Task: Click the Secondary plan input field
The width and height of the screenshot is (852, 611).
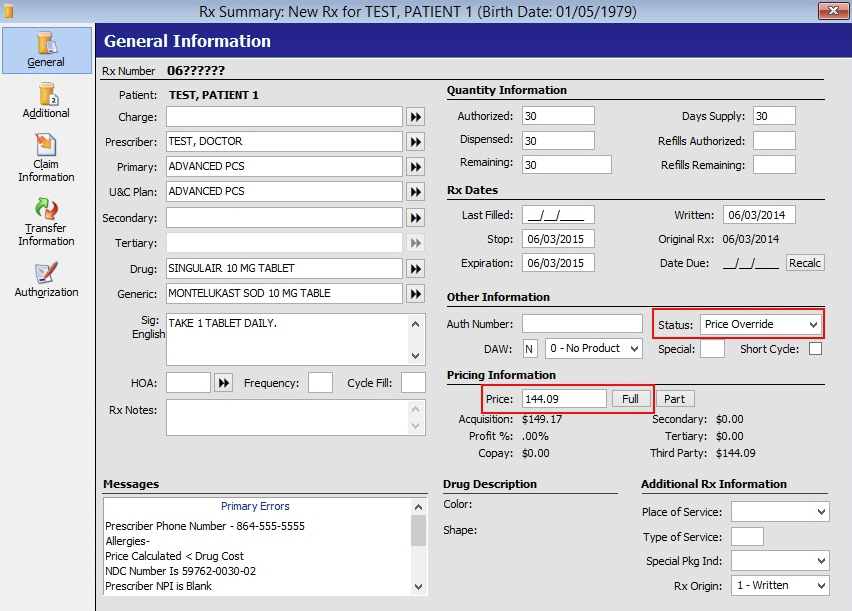Action: pos(284,218)
